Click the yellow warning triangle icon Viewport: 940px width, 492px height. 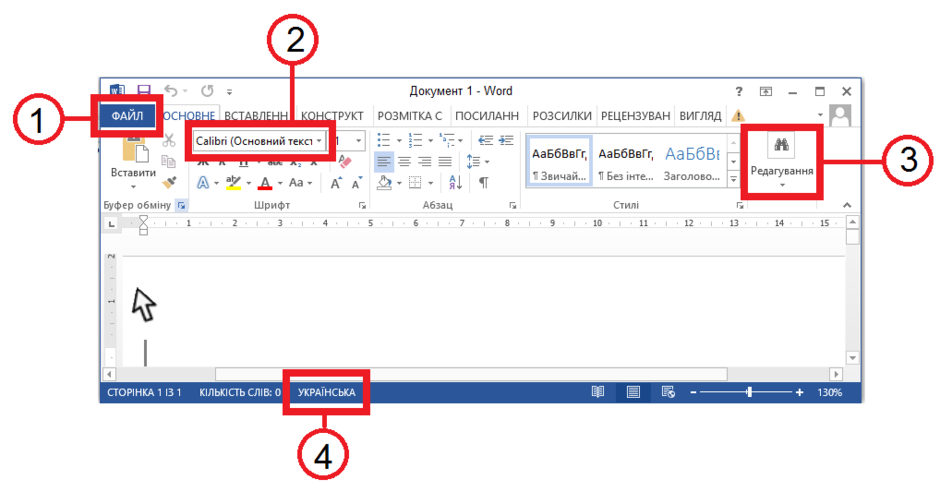pyautogui.click(x=738, y=115)
